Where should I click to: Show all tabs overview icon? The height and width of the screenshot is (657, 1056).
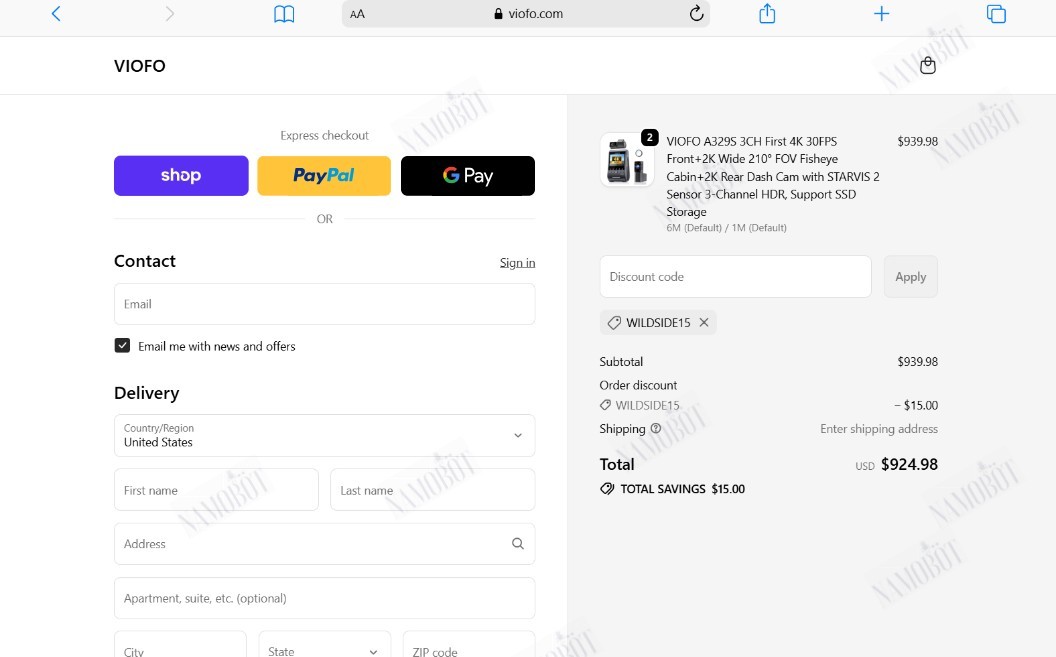point(996,13)
